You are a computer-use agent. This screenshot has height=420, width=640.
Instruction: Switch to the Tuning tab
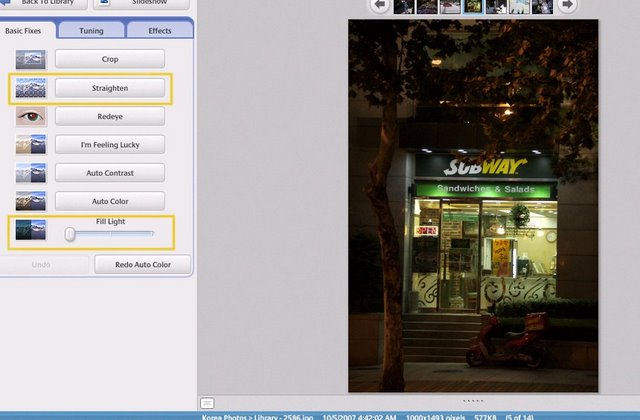click(91, 31)
